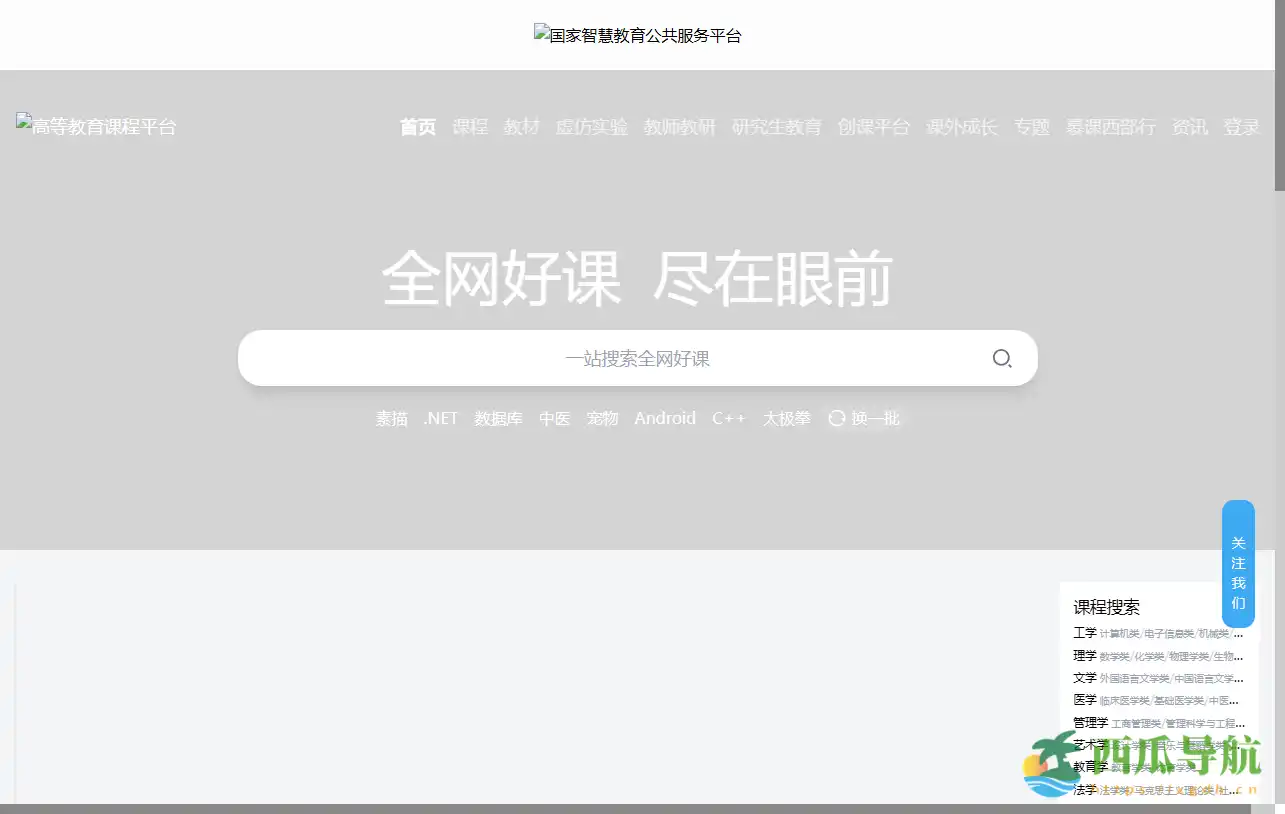Select the Android keyword tag
Viewport: 1285px width, 814px height.
coord(665,419)
